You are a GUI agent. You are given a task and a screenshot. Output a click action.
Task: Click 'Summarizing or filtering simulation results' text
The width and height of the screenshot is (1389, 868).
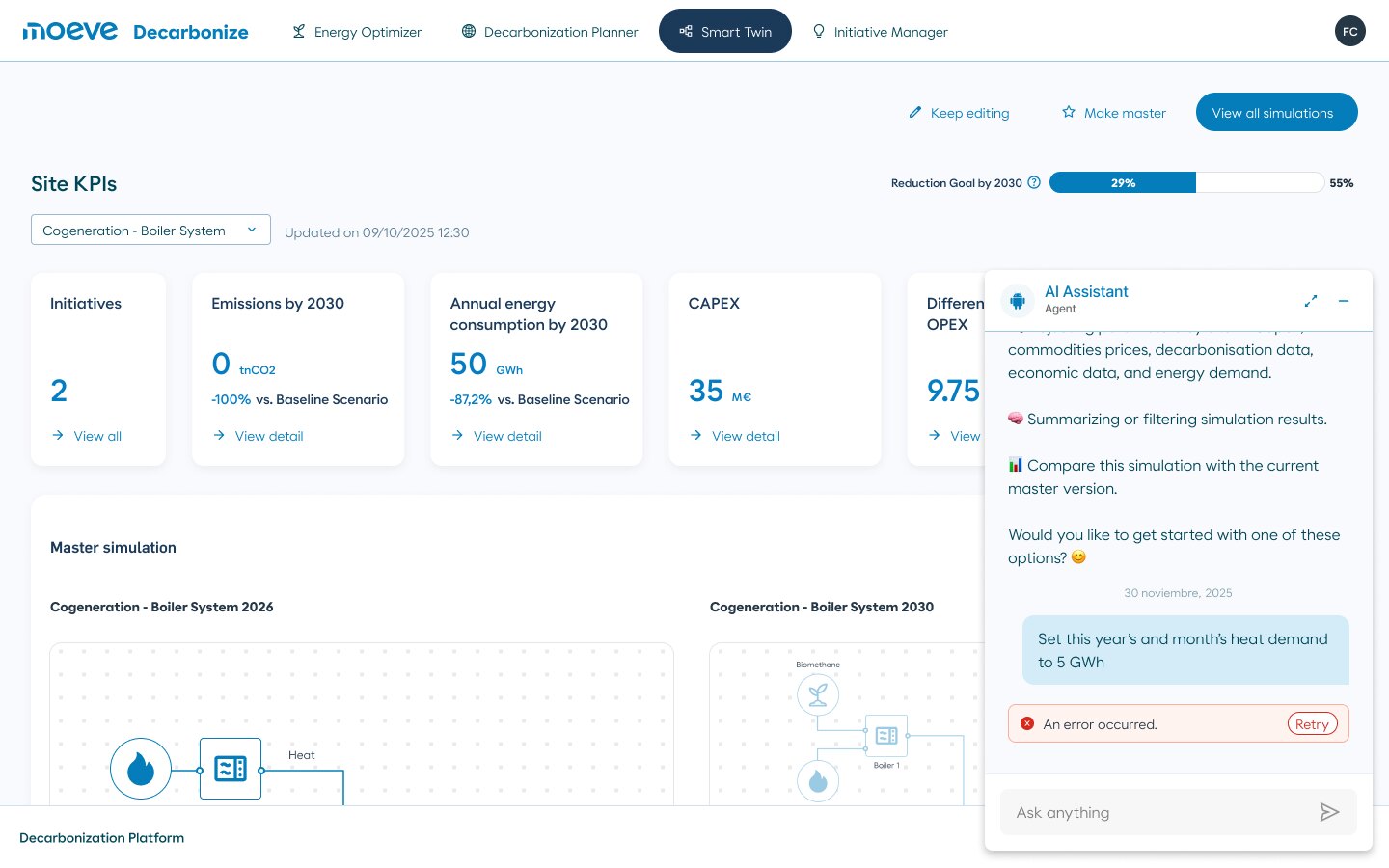(1167, 419)
